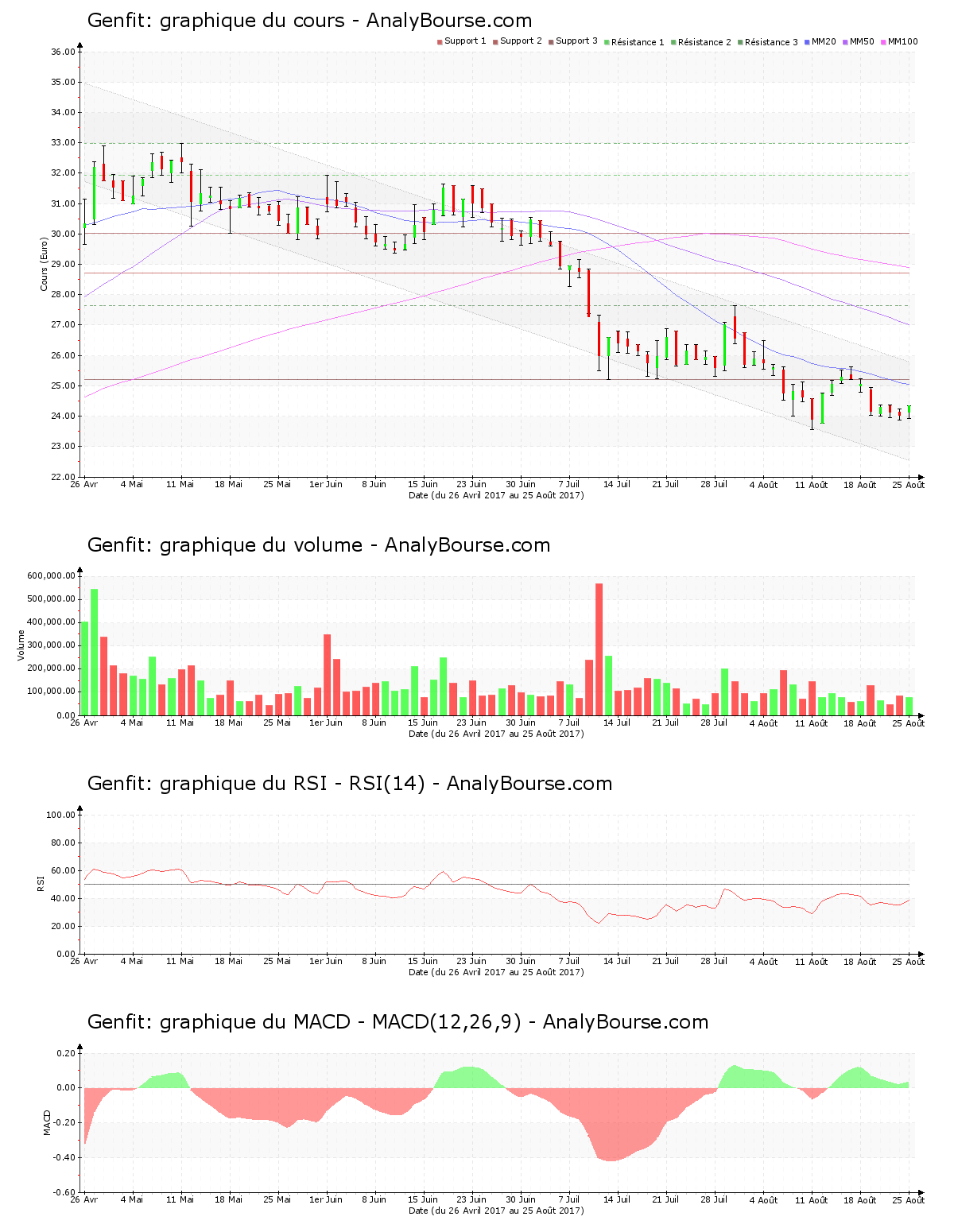The height and width of the screenshot is (1232, 954).
Task: Click the MM20 blue legend square
Action: click(x=807, y=41)
